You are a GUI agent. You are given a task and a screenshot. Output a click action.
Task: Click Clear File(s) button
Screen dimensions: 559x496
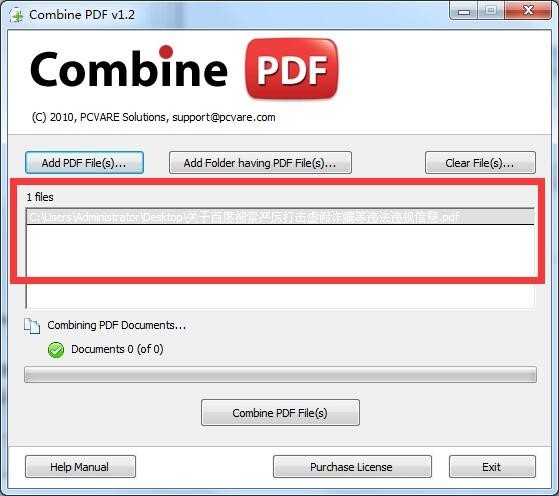pos(480,163)
